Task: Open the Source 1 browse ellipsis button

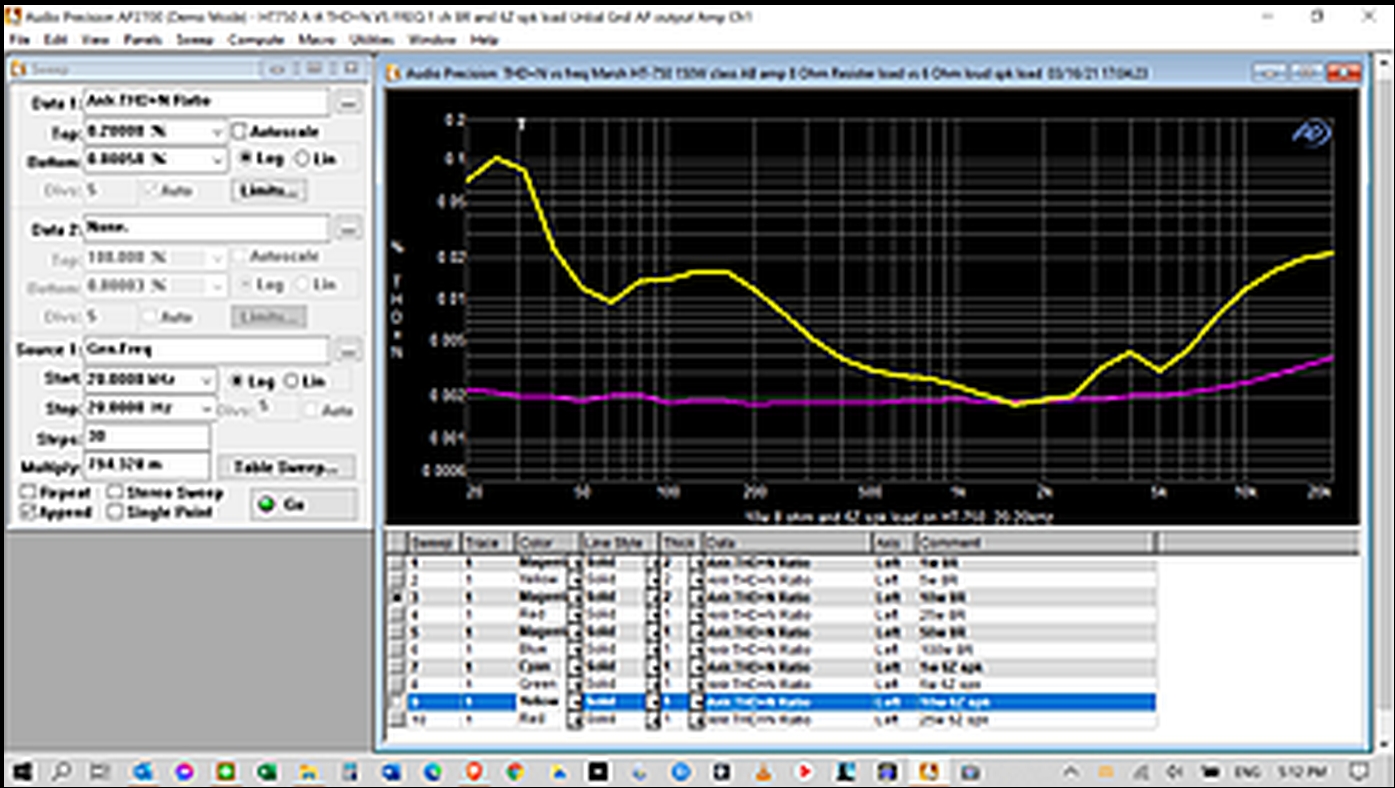Action: [347, 351]
